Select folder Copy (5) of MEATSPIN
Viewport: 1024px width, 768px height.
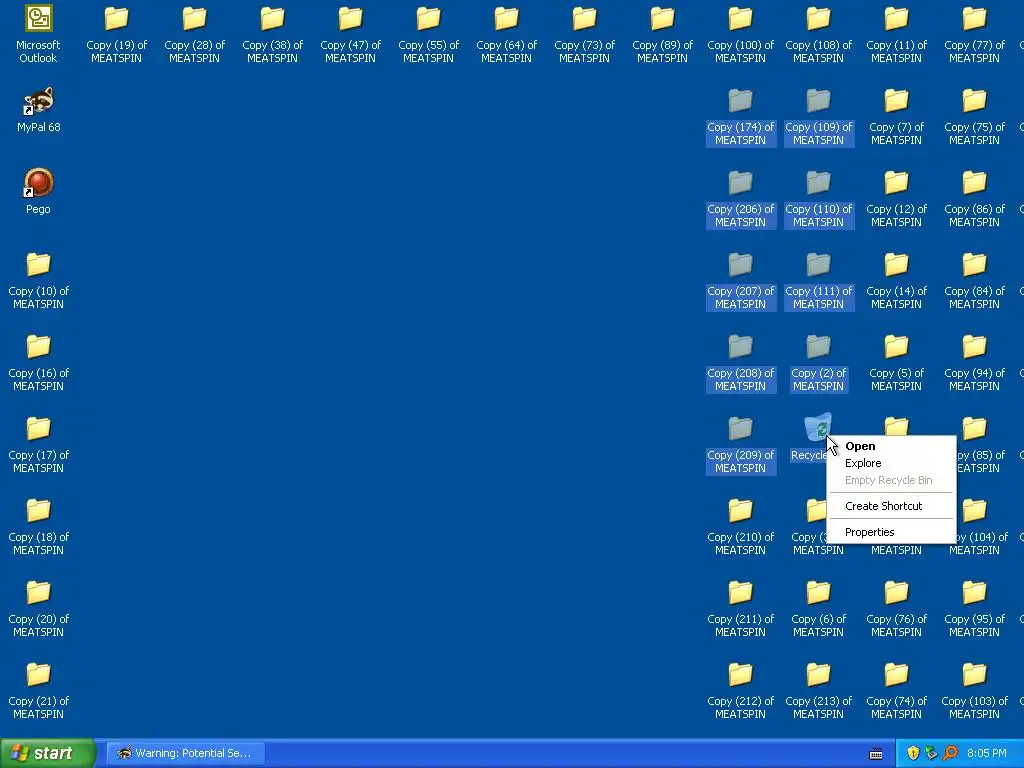(896, 362)
